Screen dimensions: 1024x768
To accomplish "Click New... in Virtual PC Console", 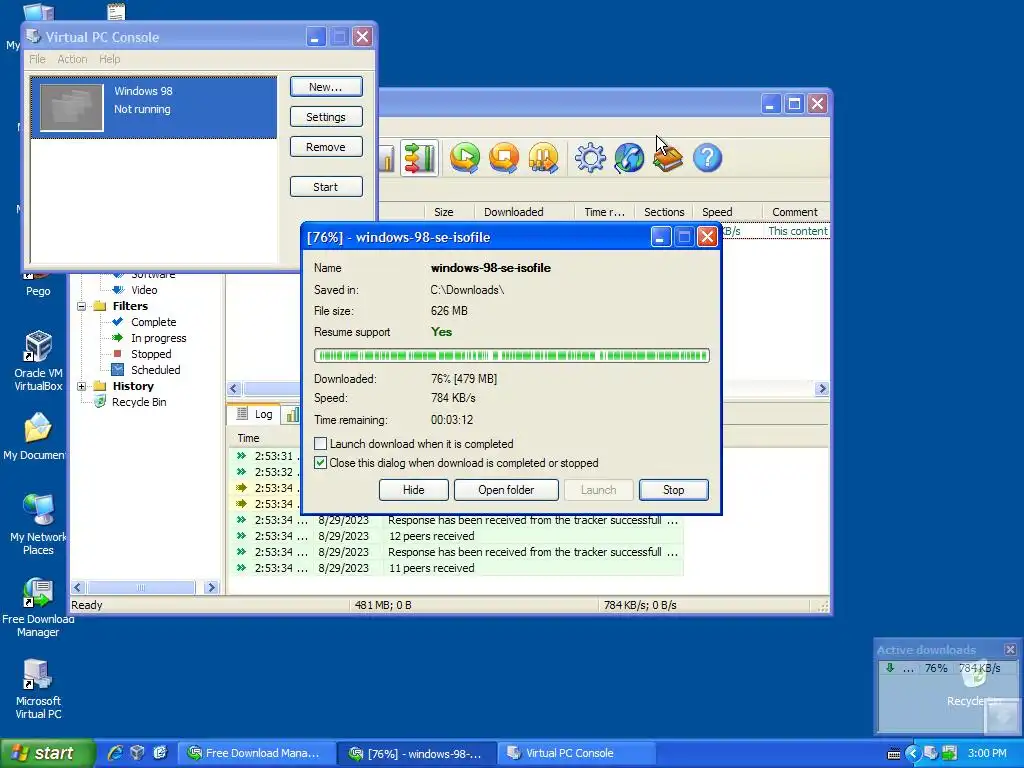I will 326,87.
